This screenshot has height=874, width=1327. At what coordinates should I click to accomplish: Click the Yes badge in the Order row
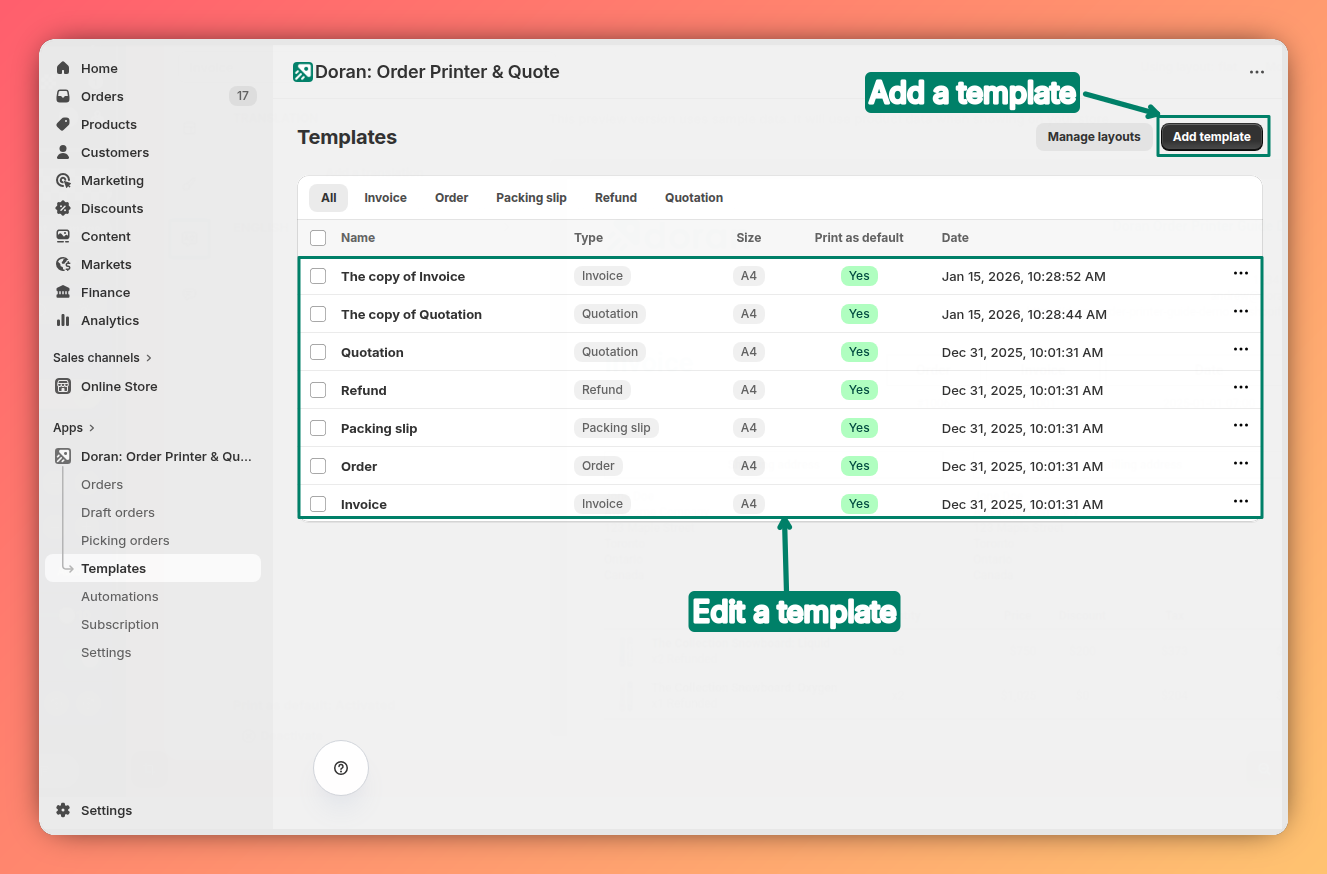859,466
